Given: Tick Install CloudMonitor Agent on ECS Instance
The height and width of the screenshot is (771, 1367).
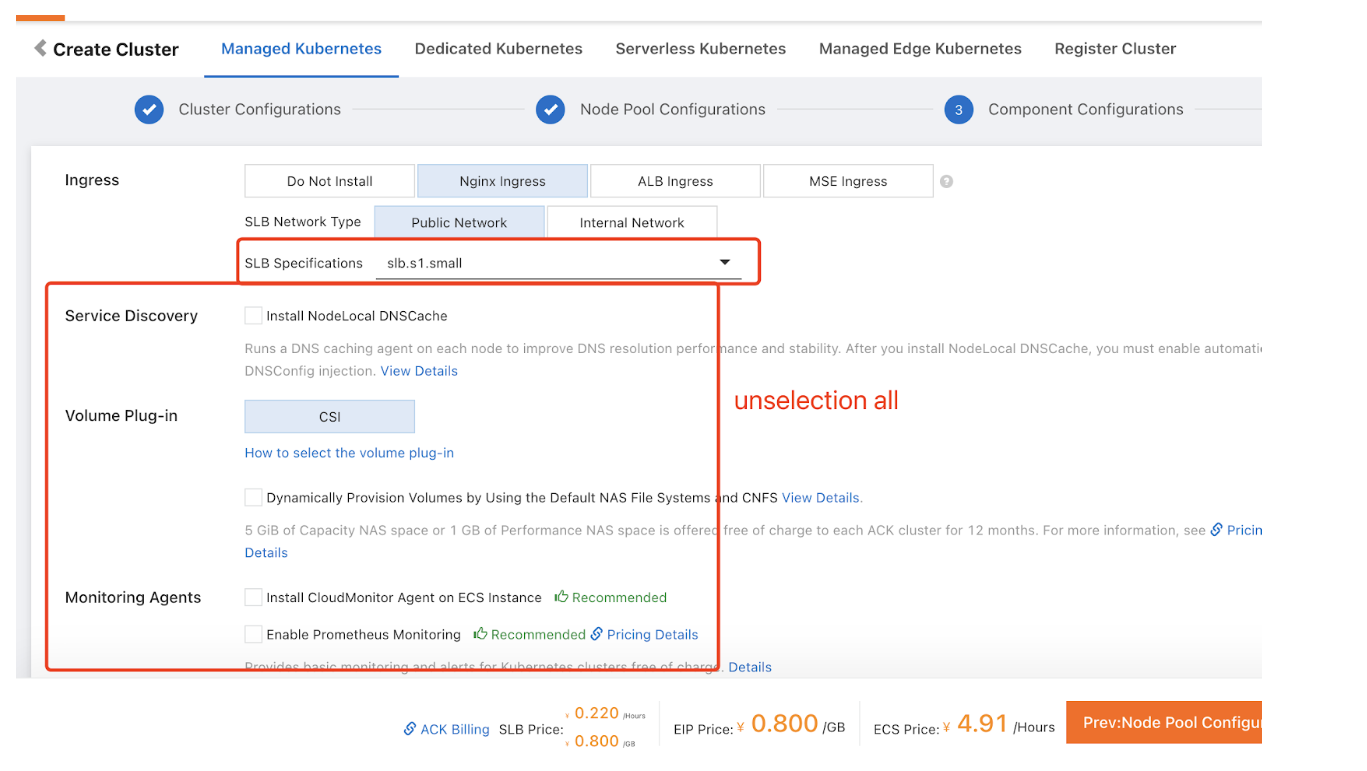Looking at the screenshot, I should [254, 597].
